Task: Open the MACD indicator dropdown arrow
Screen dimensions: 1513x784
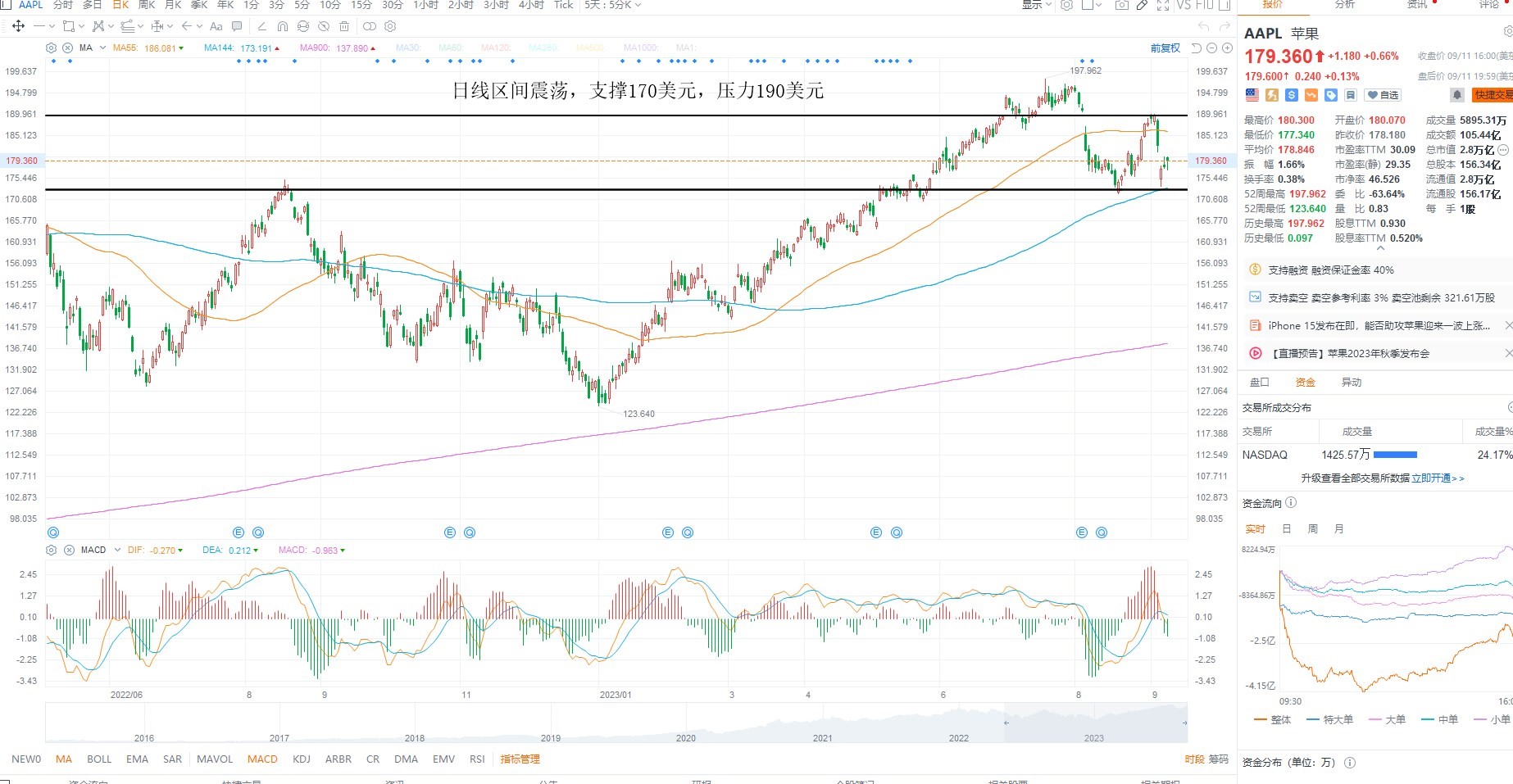Action: 118,550
